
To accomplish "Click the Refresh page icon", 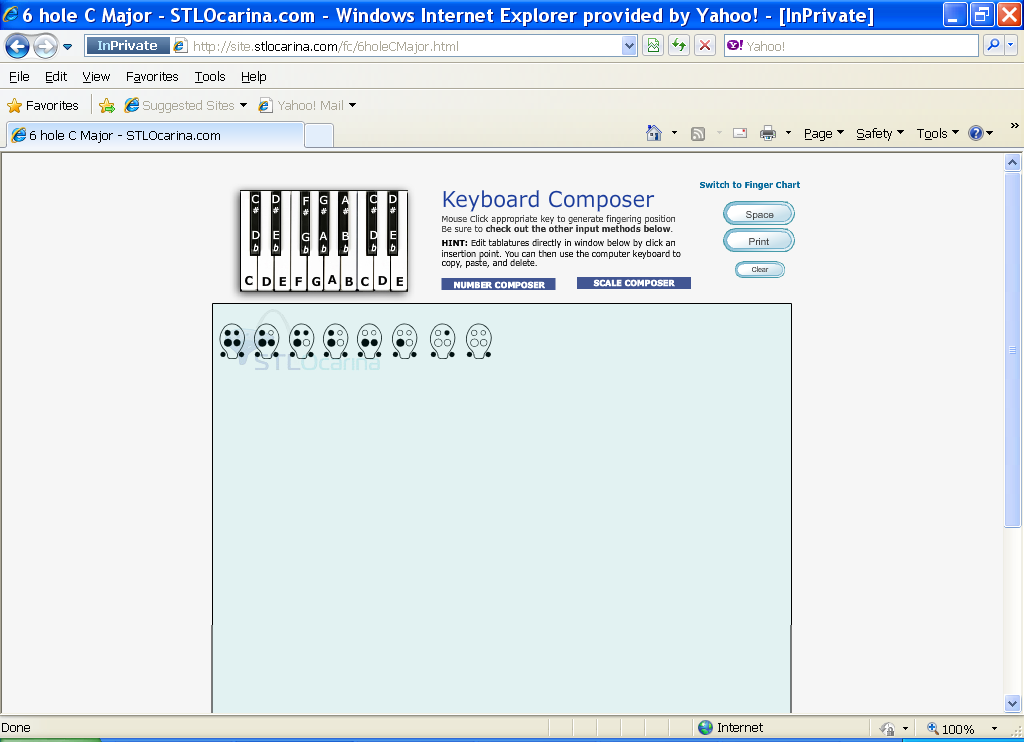I will 679,46.
